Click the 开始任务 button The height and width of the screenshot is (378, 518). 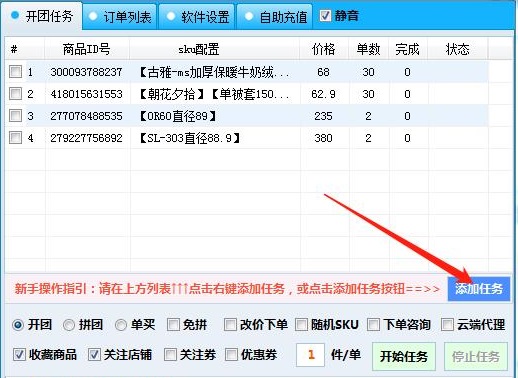pos(404,356)
